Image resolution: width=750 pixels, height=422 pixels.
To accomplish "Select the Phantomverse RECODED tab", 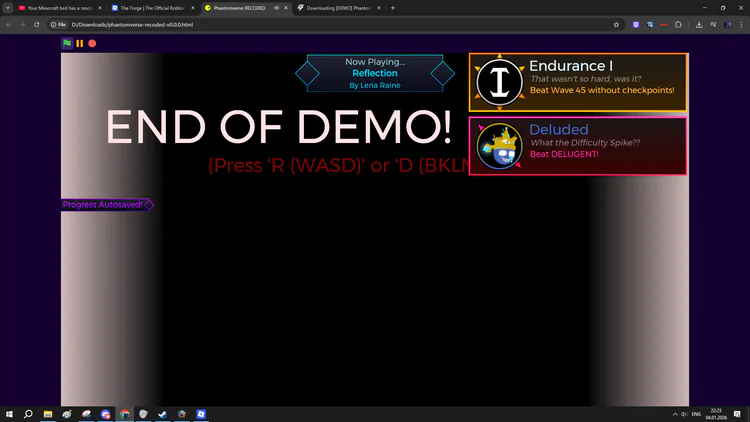I will tap(239, 8).
